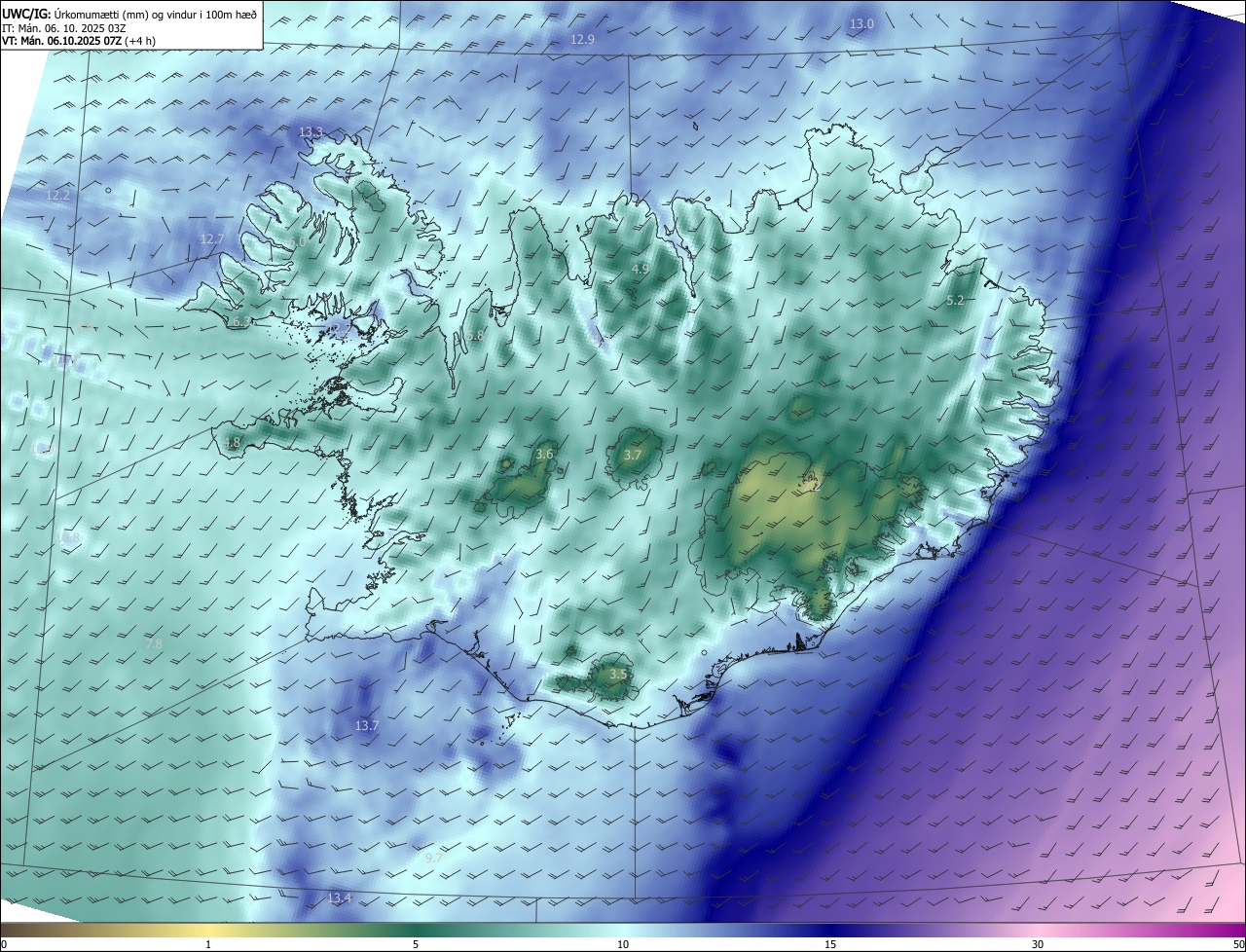1246x952 pixels.
Task: Click the 13.0 value label on the map
Action: point(861,23)
